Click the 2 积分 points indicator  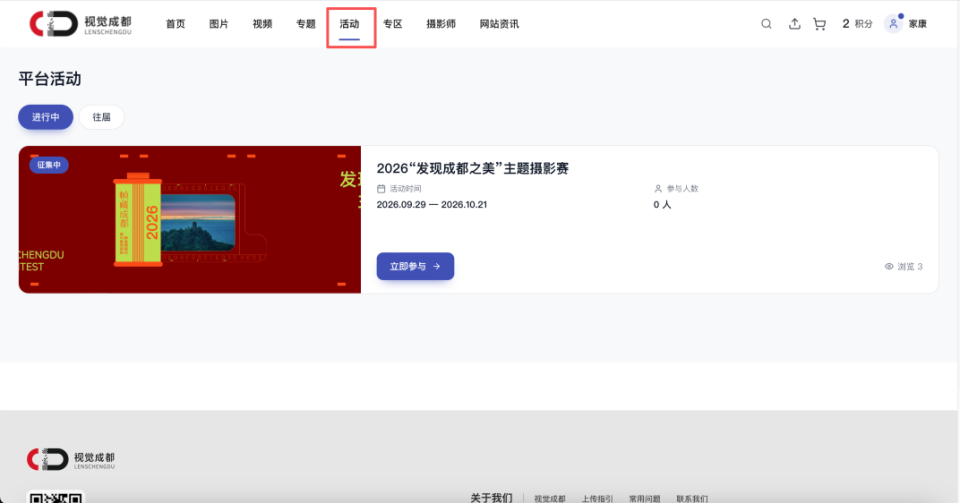coord(857,24)
